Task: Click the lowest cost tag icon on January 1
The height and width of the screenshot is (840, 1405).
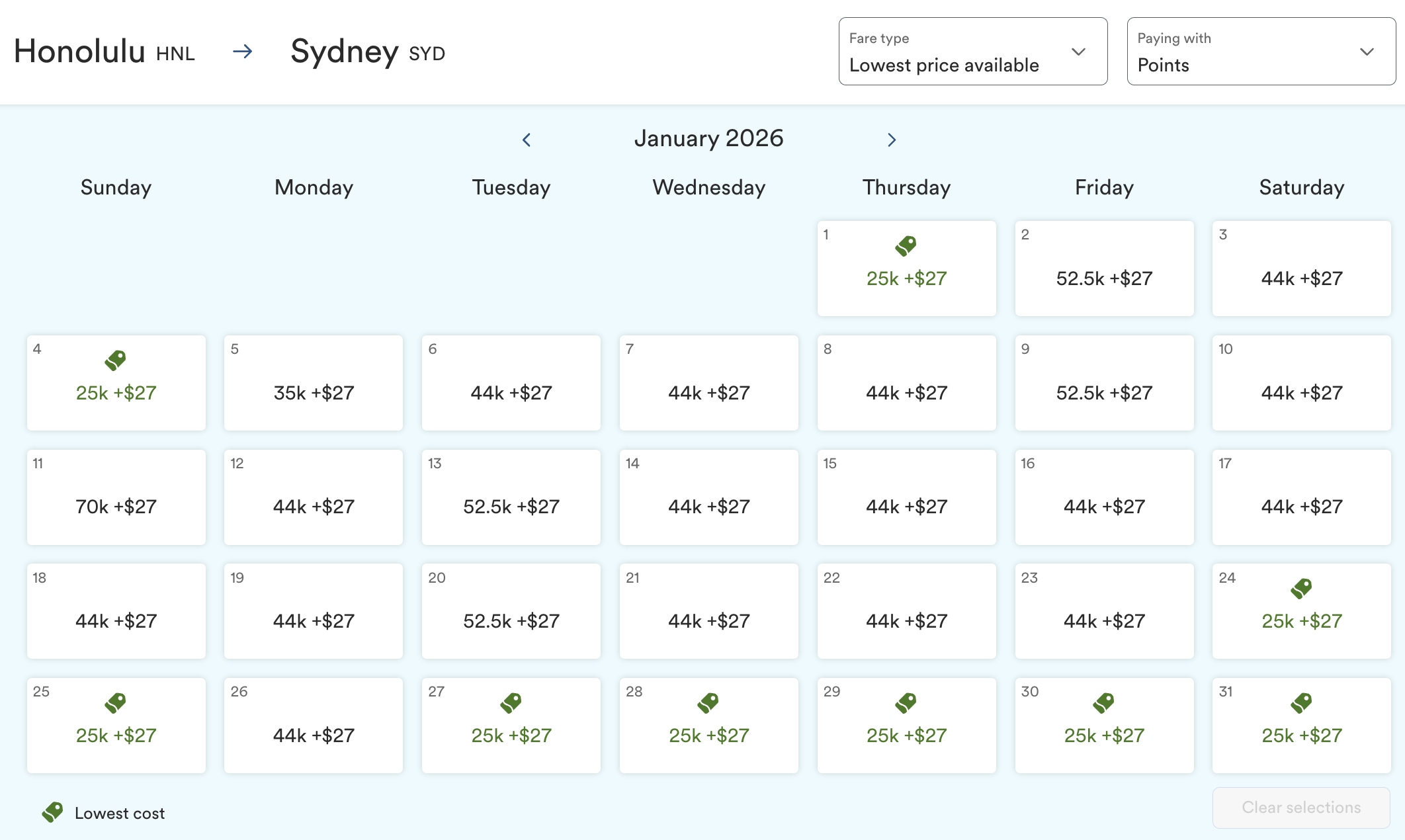Action: [906, 245]
